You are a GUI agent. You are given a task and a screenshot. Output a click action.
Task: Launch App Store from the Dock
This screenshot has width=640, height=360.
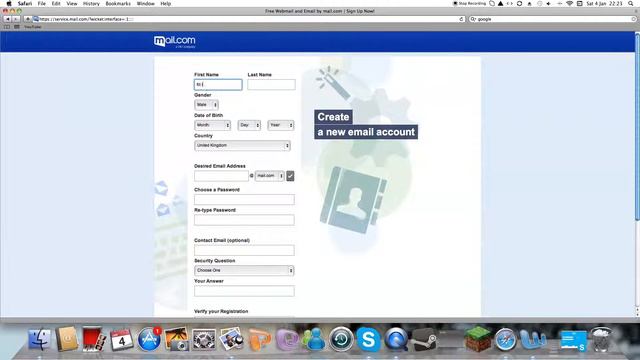pos(149,340)
